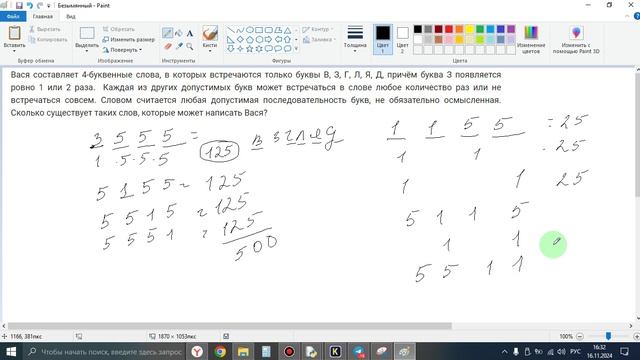Select the Color picker eyedropper tool
Image resolution: width=640 pixels, height=360 pixels.
pos(178,47)
